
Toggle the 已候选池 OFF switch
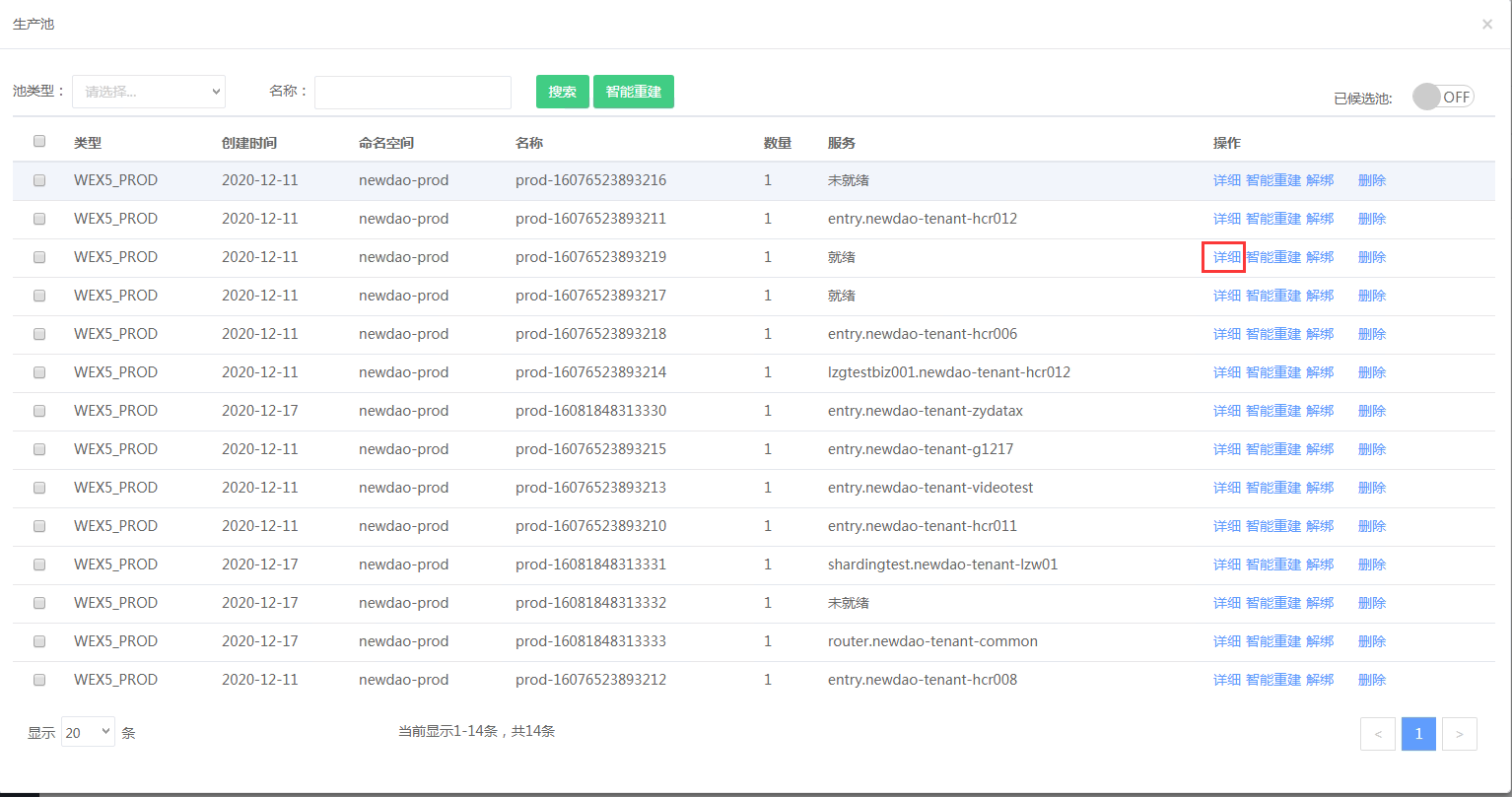pyautogui.click(x=1443, y=97)
